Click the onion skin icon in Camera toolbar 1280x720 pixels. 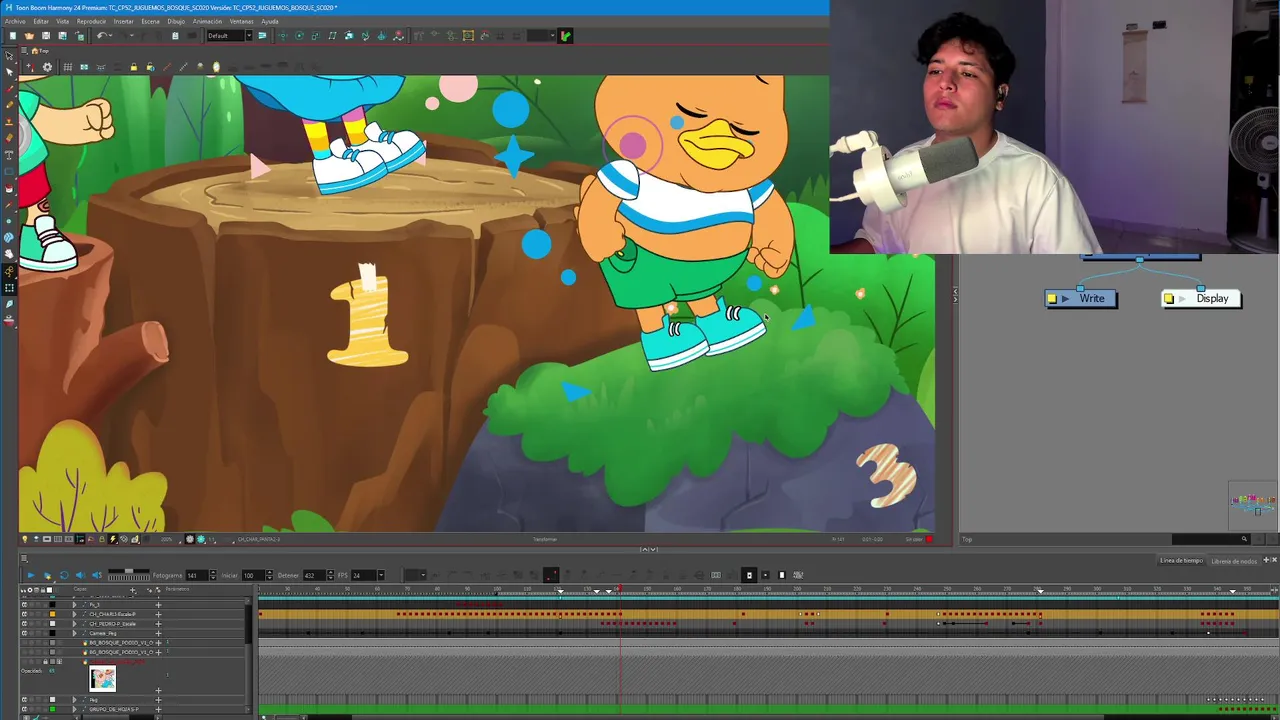tap(216, 67)
